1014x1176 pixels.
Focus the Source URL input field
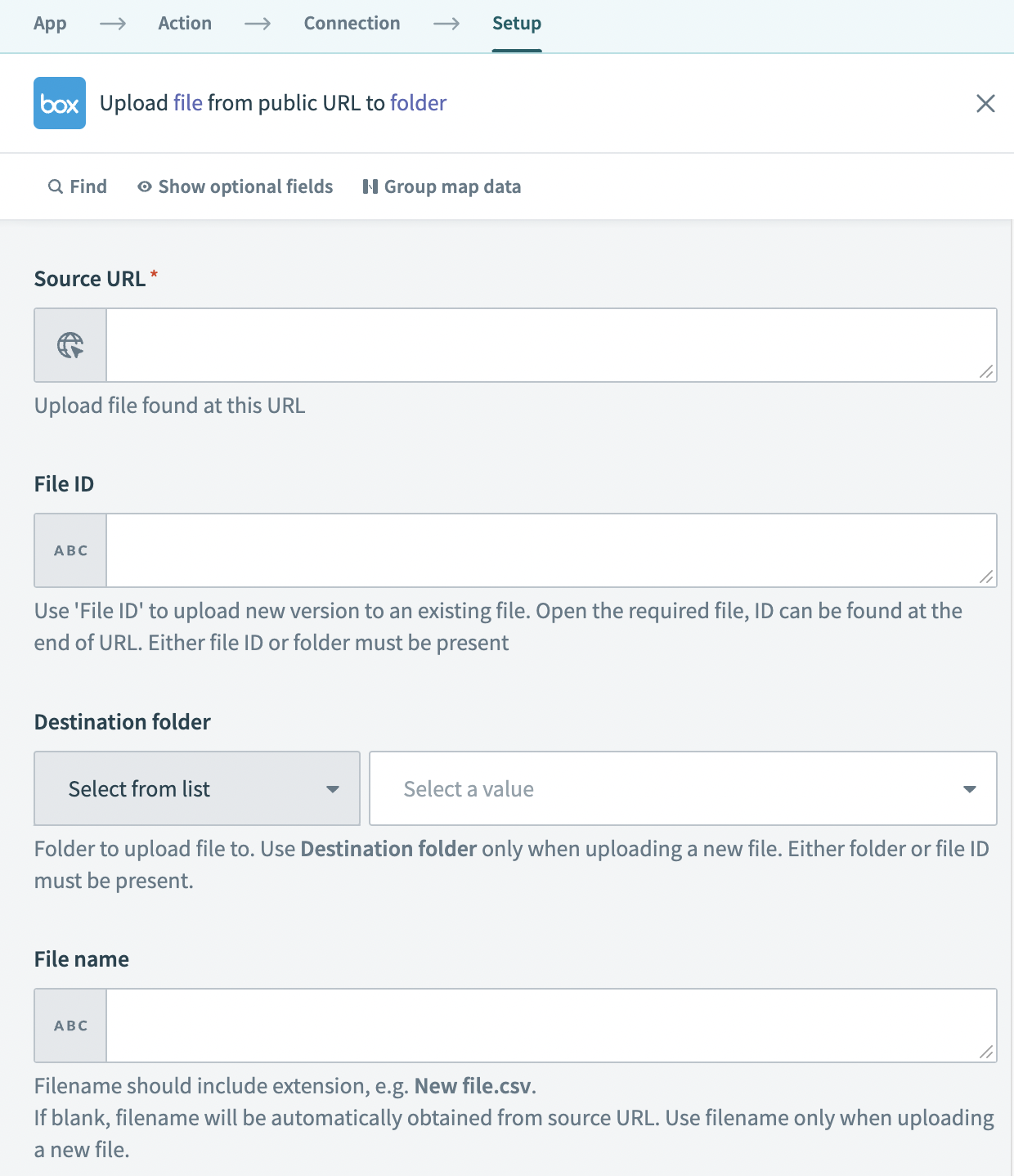540,345
